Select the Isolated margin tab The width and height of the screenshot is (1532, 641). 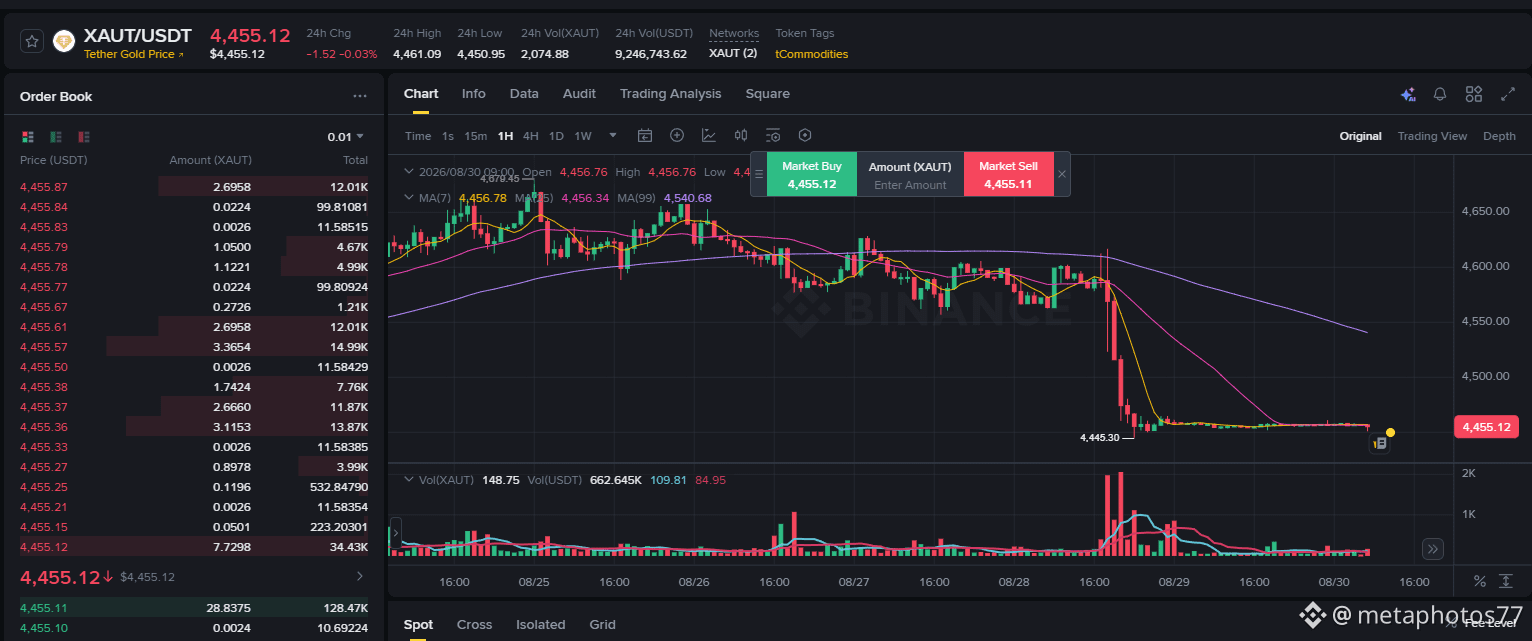pos(540,624)
